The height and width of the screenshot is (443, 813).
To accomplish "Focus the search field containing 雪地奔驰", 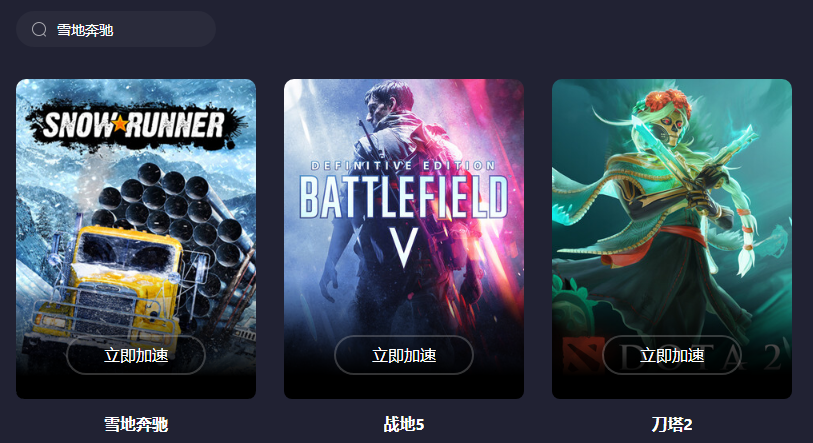I will pyautogui.click(x=116, y=30).
